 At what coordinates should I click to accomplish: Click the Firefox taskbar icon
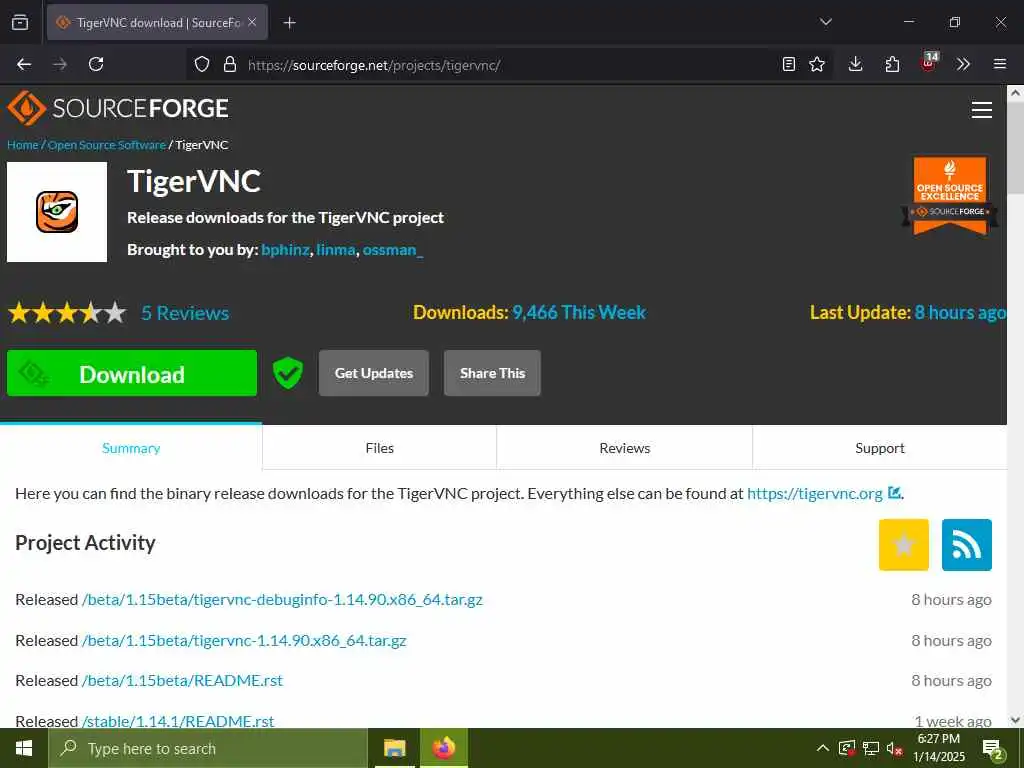443,748
